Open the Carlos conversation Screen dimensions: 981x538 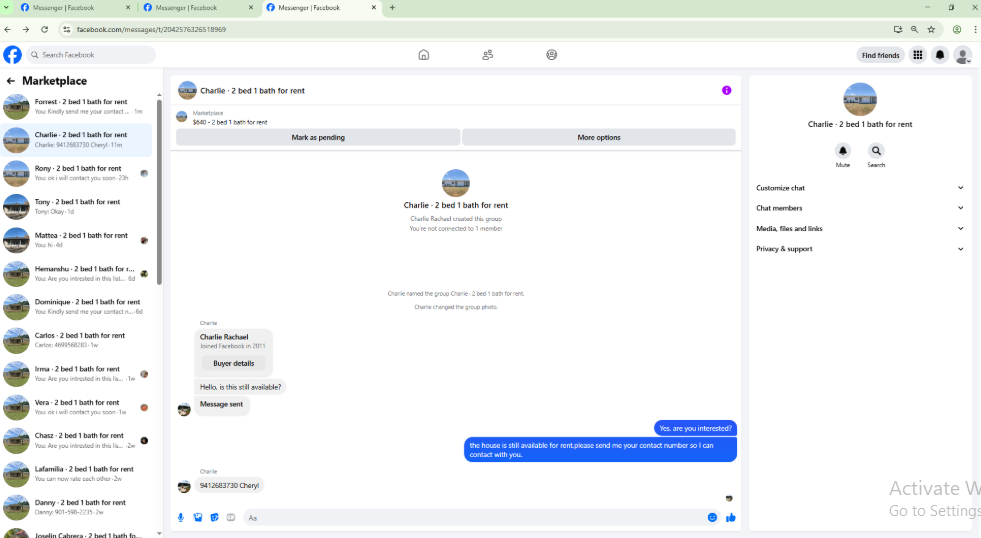[x=77, y=340]
